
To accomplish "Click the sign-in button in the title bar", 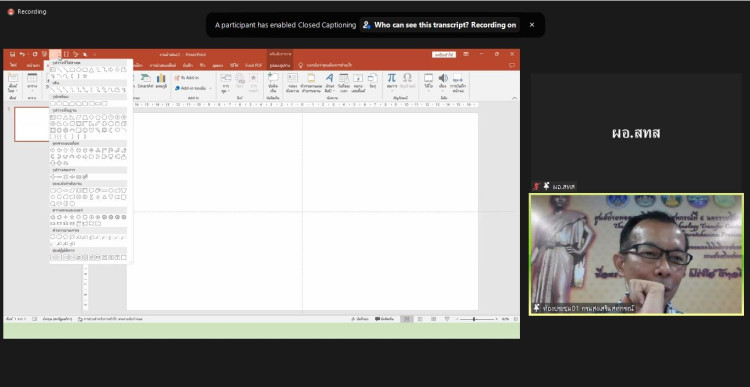I will [443, 55].
